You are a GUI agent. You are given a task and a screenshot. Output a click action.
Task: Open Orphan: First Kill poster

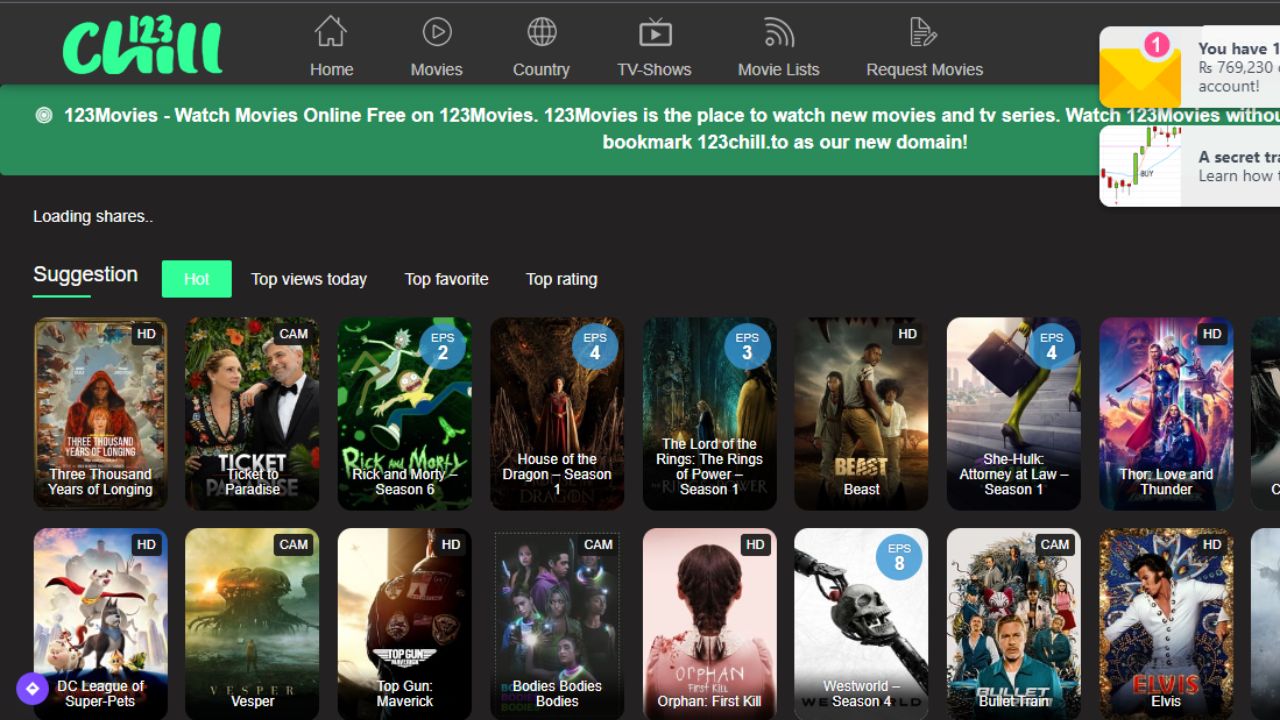tap(709, 623)
